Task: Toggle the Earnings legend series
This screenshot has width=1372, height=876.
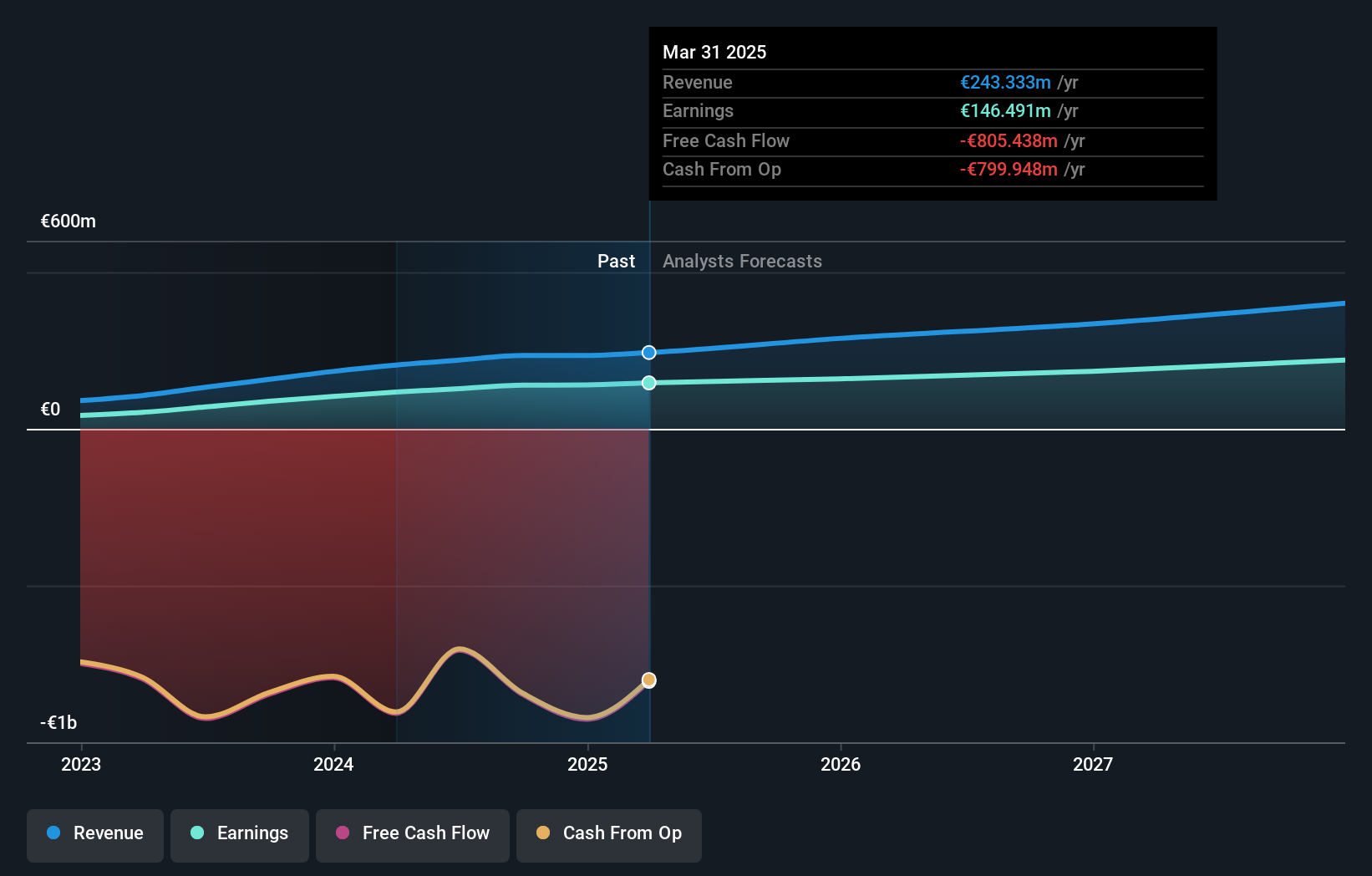Action: click(x=240, y=835)
